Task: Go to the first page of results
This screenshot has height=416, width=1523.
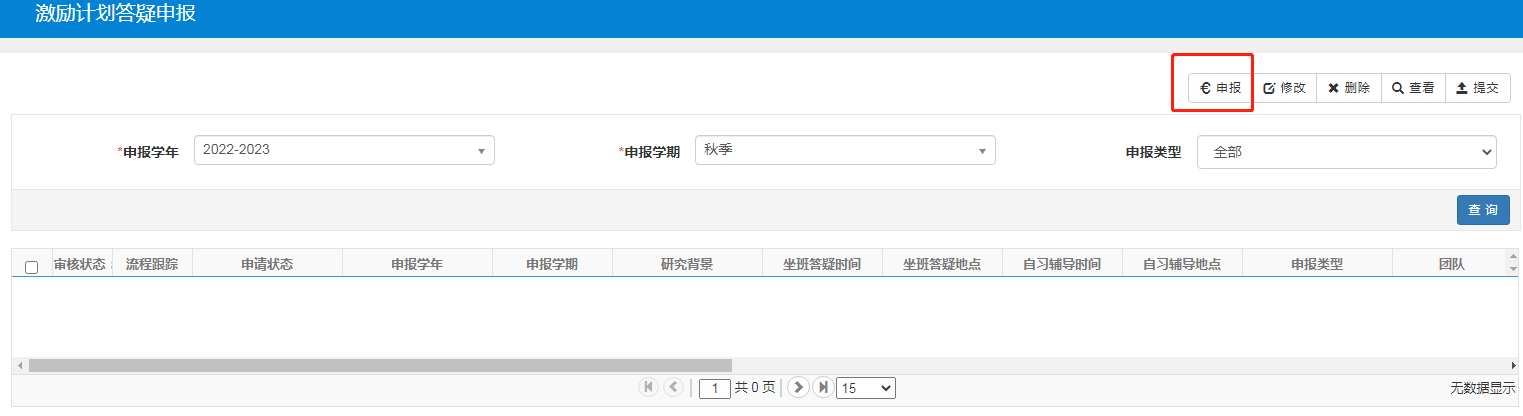Action: click(x=648, y=387)
